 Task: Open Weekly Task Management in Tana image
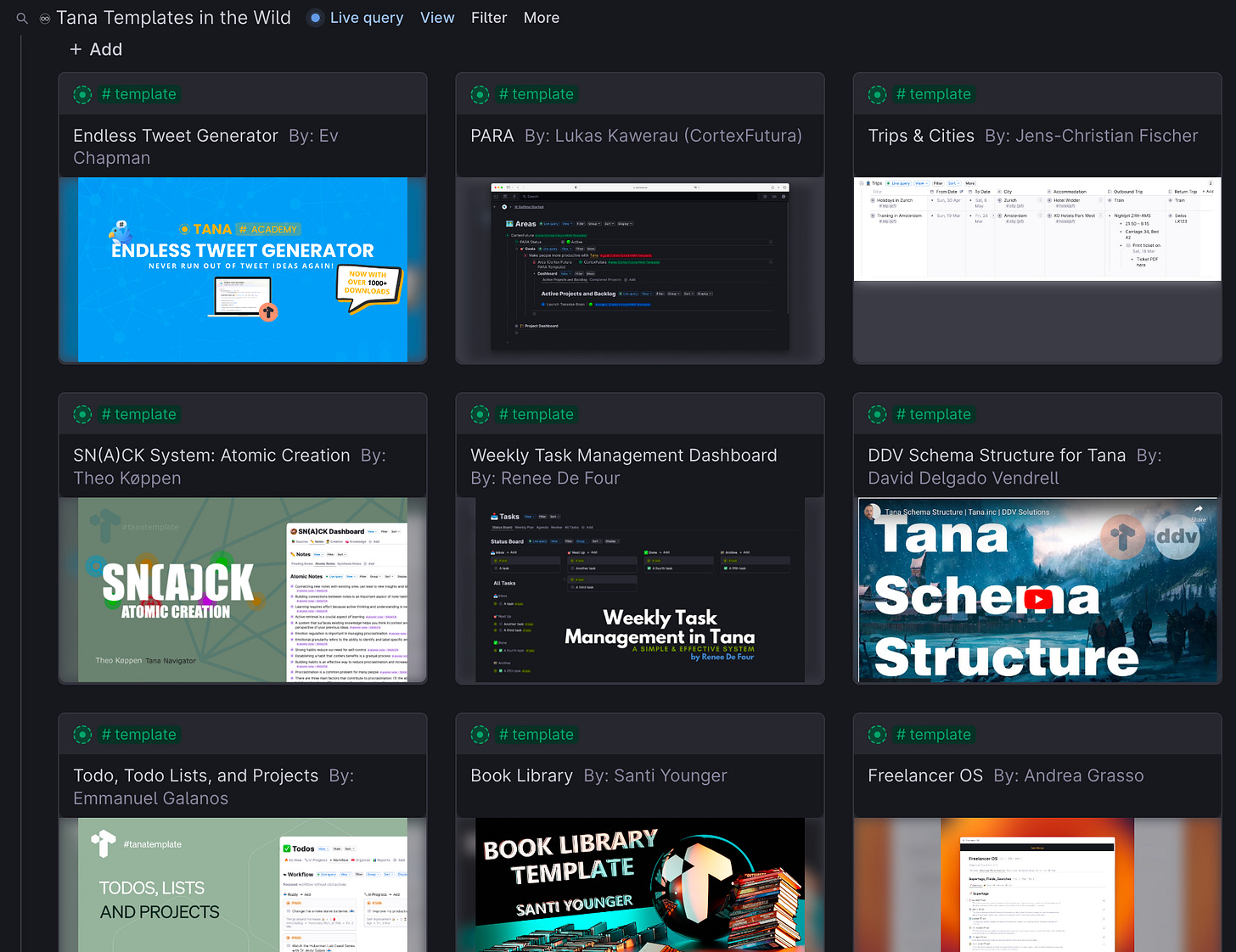(x=640, y=590)
